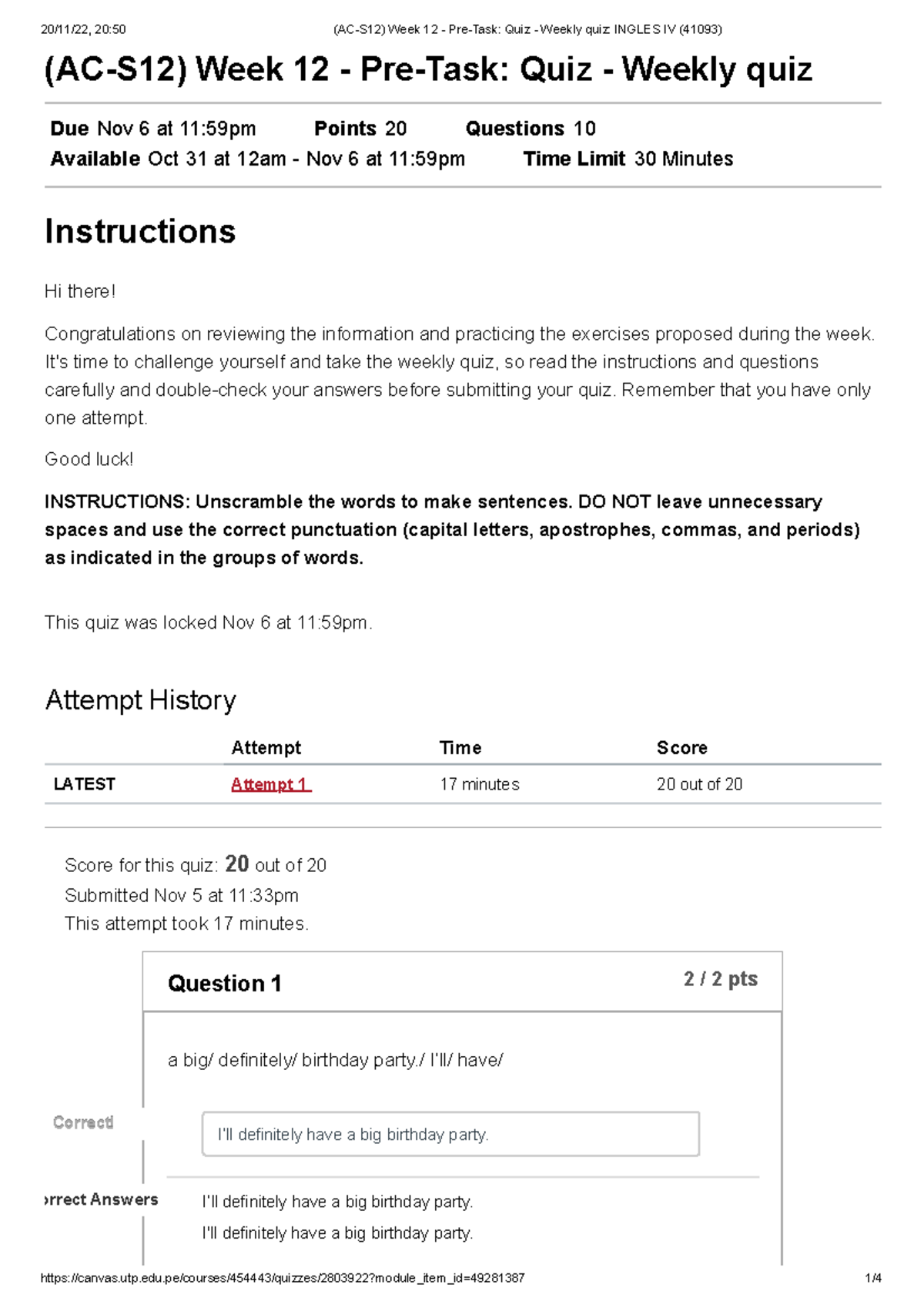
Task: Click the Instructions heading
Action: point(140,231)
